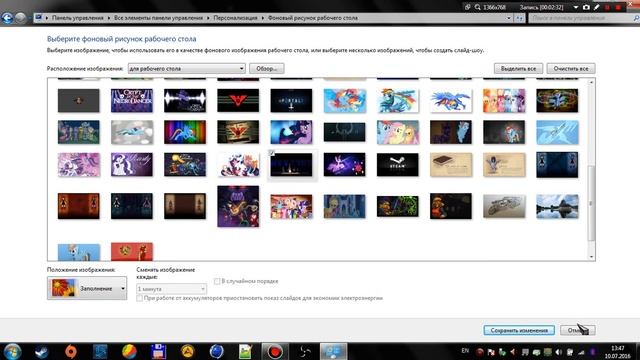The width and height of the screenshot is (640, 360).
Task: Click the 'Запись [00:02:32]' recording timer
Action: tap(541, 7)
